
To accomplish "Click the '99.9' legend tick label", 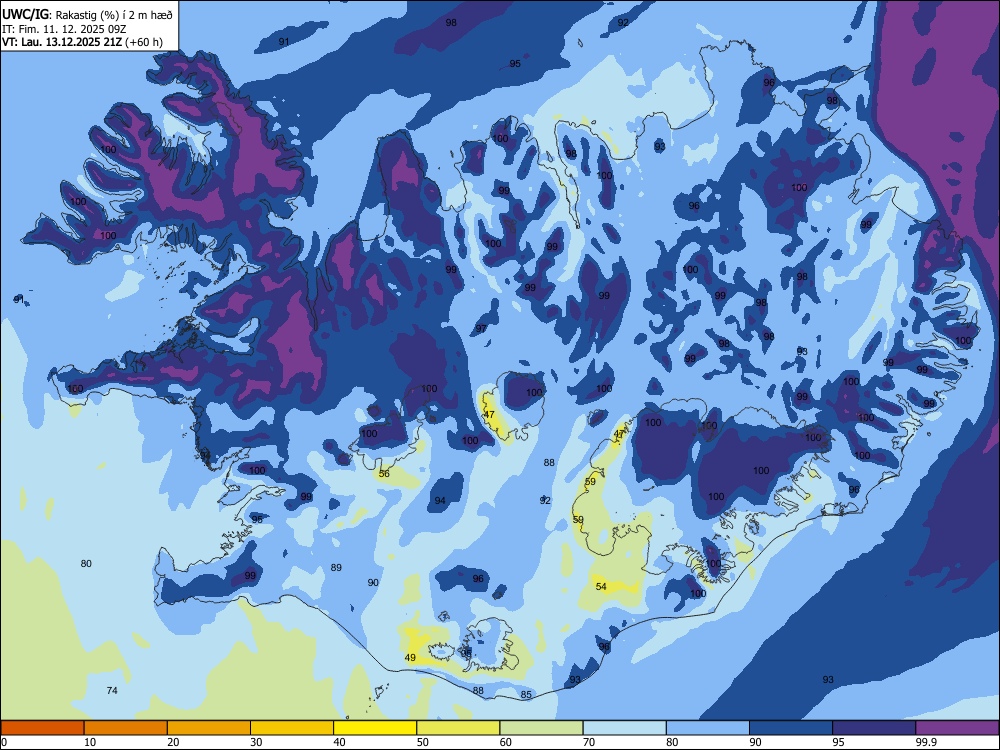I will point(926,742).
